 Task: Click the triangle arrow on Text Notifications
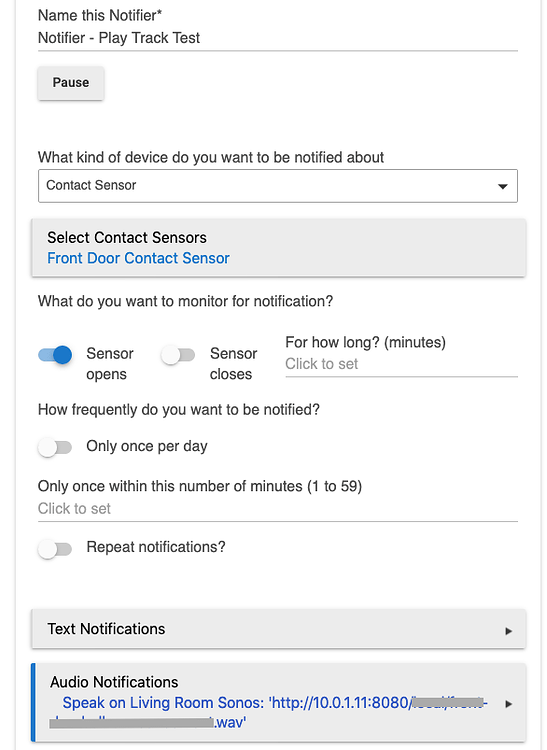click(x=509, y=631)
